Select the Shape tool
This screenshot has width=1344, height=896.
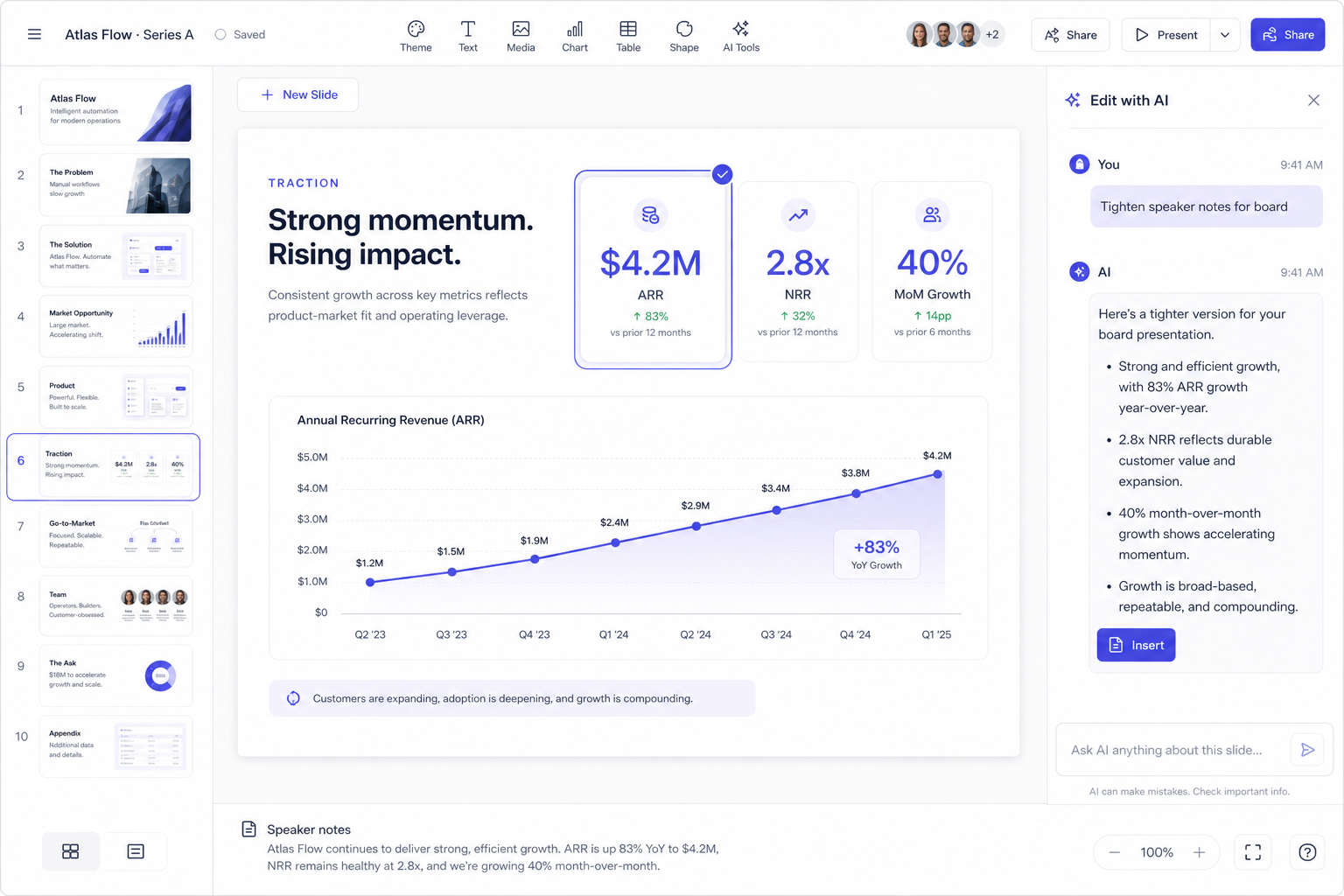[x=684, y=36]
